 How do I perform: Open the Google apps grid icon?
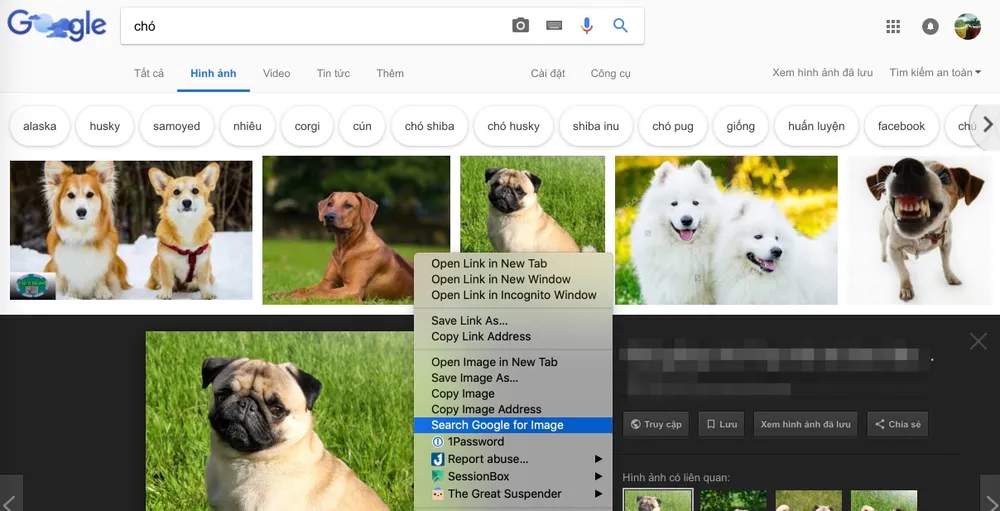pyautogui.click(x=893, y=27)
